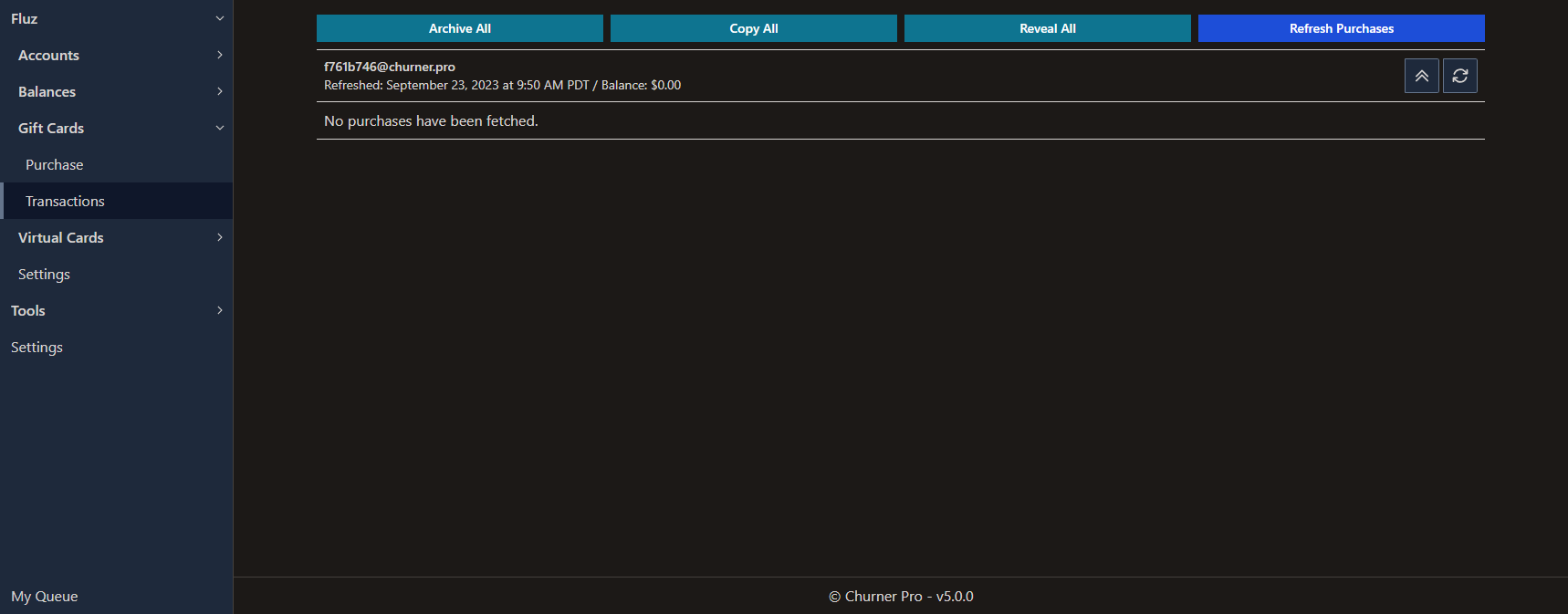1568x614 pixels.
Task: Open Purchase under Gift Cards
Action: coord(55,164)
